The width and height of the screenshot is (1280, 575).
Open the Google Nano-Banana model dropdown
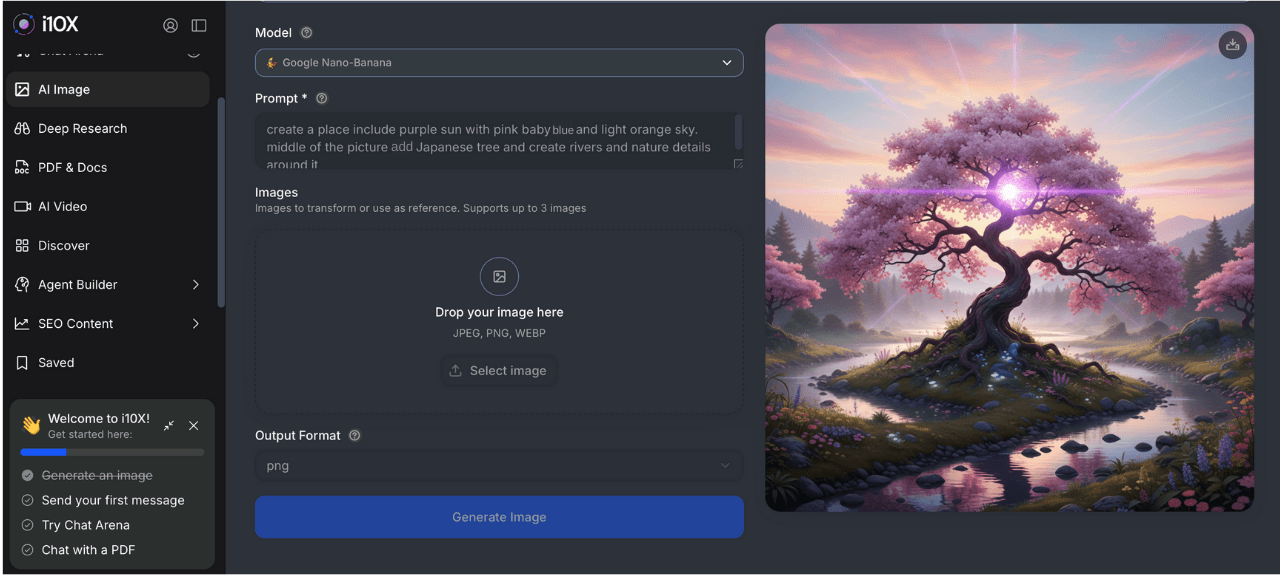[x=499, y=62]
